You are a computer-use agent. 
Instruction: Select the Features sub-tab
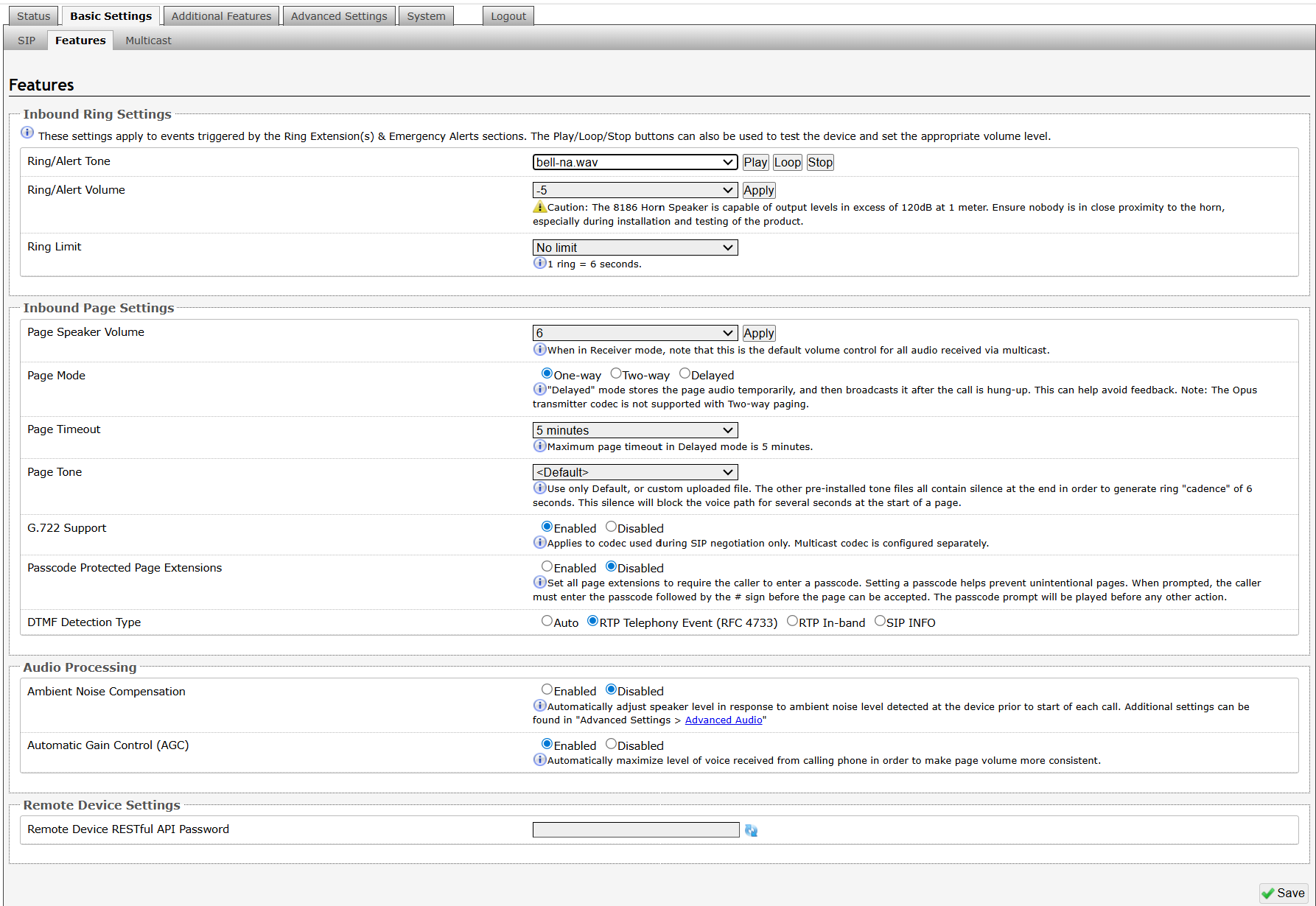pyautogui.click(x=80, y=41)
